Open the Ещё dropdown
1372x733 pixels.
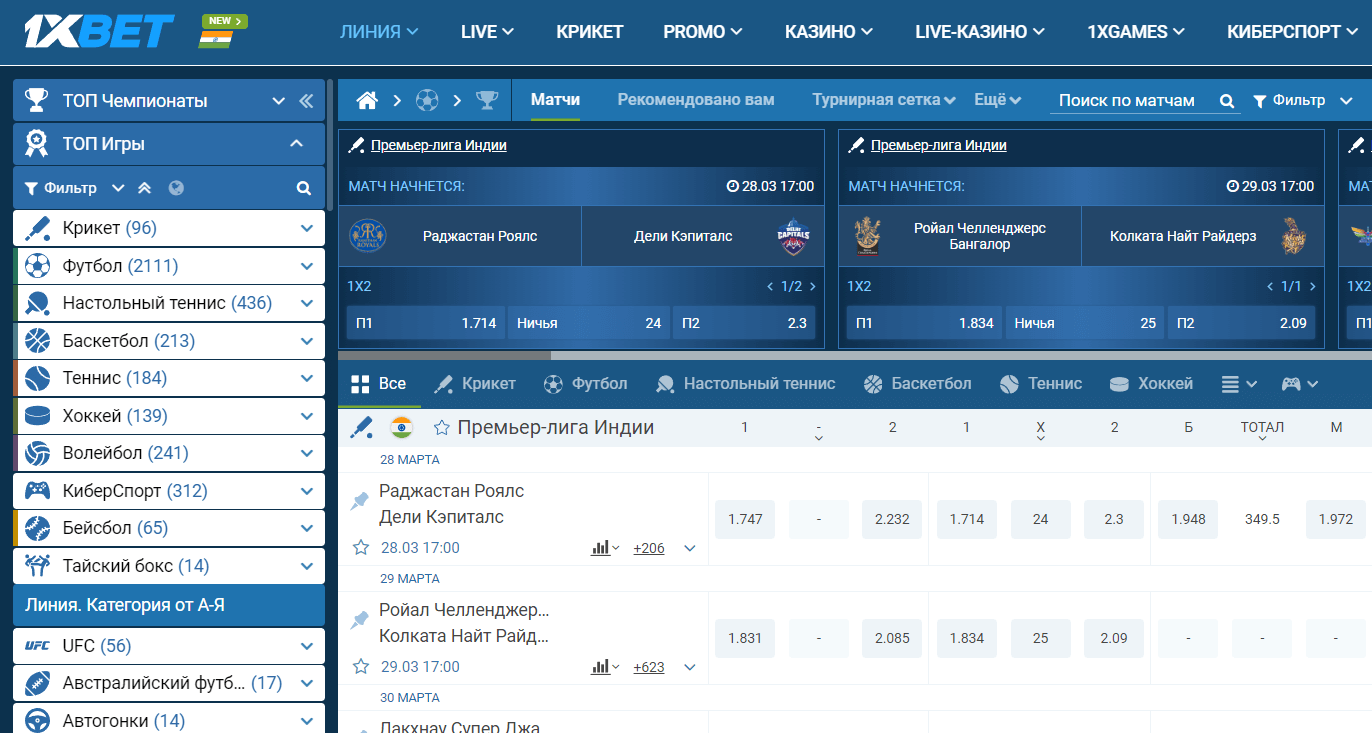(997, 100)
